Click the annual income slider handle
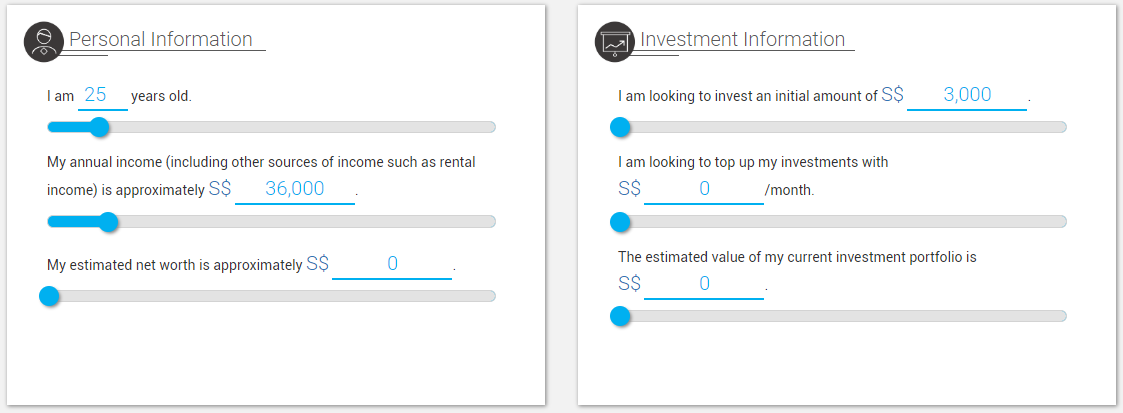Image resolution: width=1123 pixels, height=413 pixels. 108,222
